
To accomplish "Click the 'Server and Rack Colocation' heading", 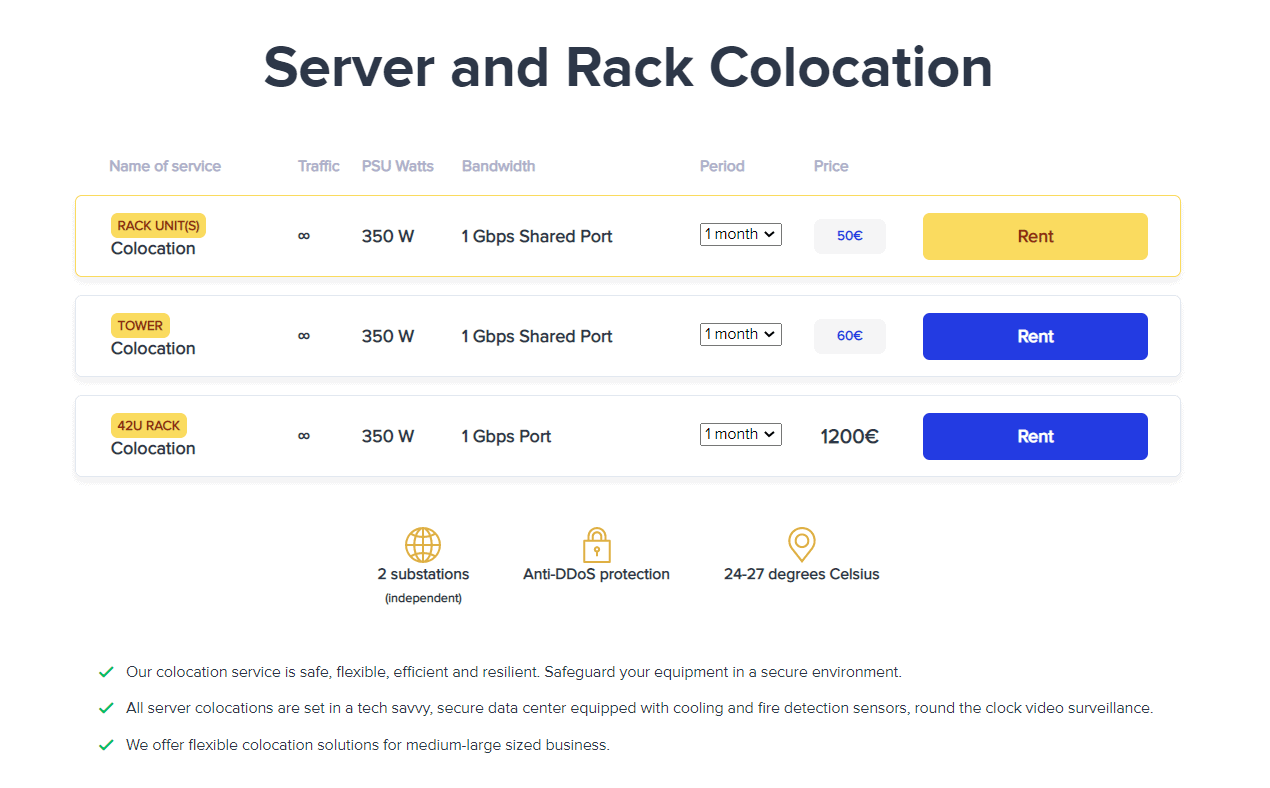I will [x=628, y=68].
